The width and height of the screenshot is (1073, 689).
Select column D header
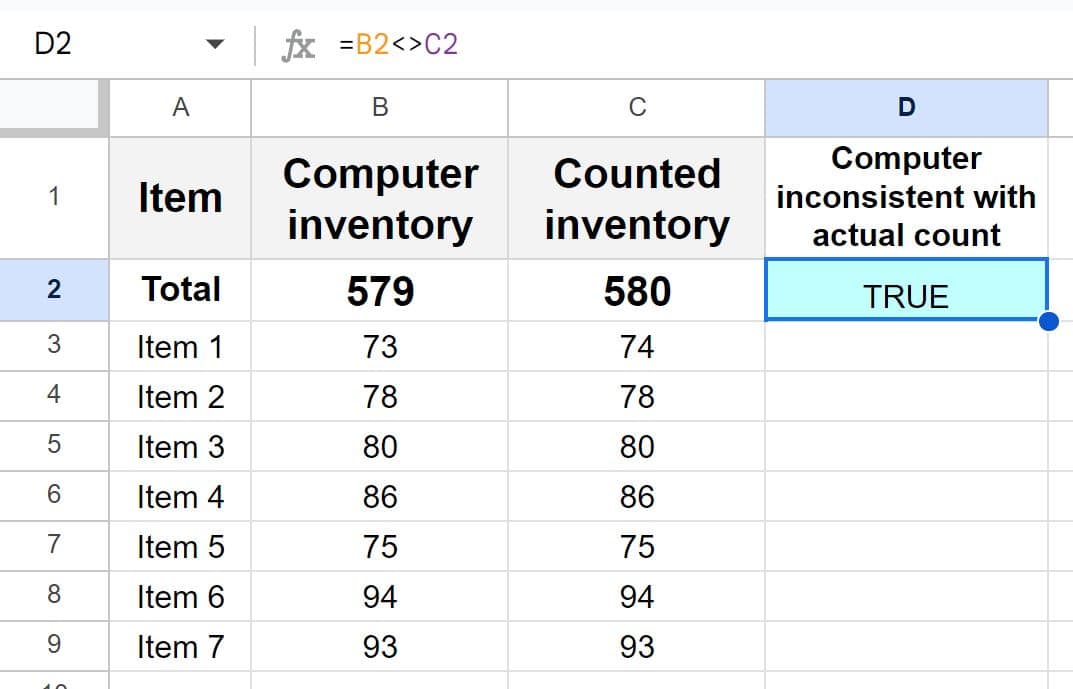coord(906,107)
